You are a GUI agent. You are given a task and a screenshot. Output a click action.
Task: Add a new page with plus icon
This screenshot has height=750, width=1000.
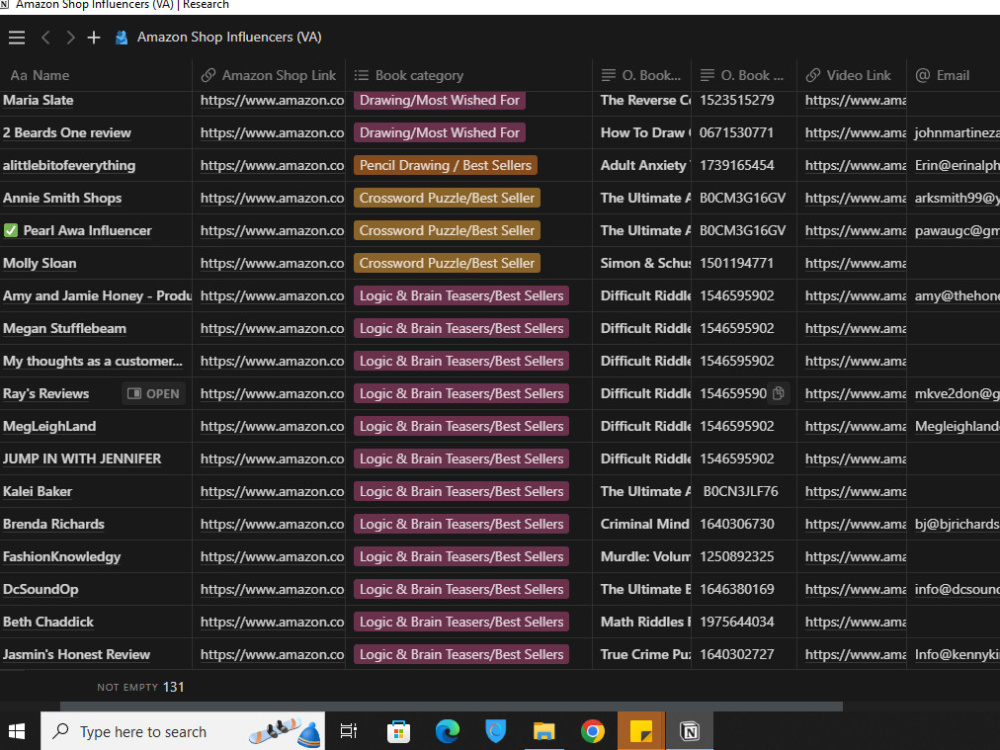94,38
